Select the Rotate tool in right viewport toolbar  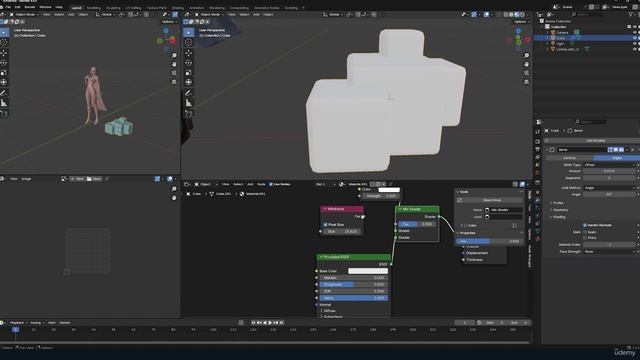pyautogui.click(x=189, y=63)
